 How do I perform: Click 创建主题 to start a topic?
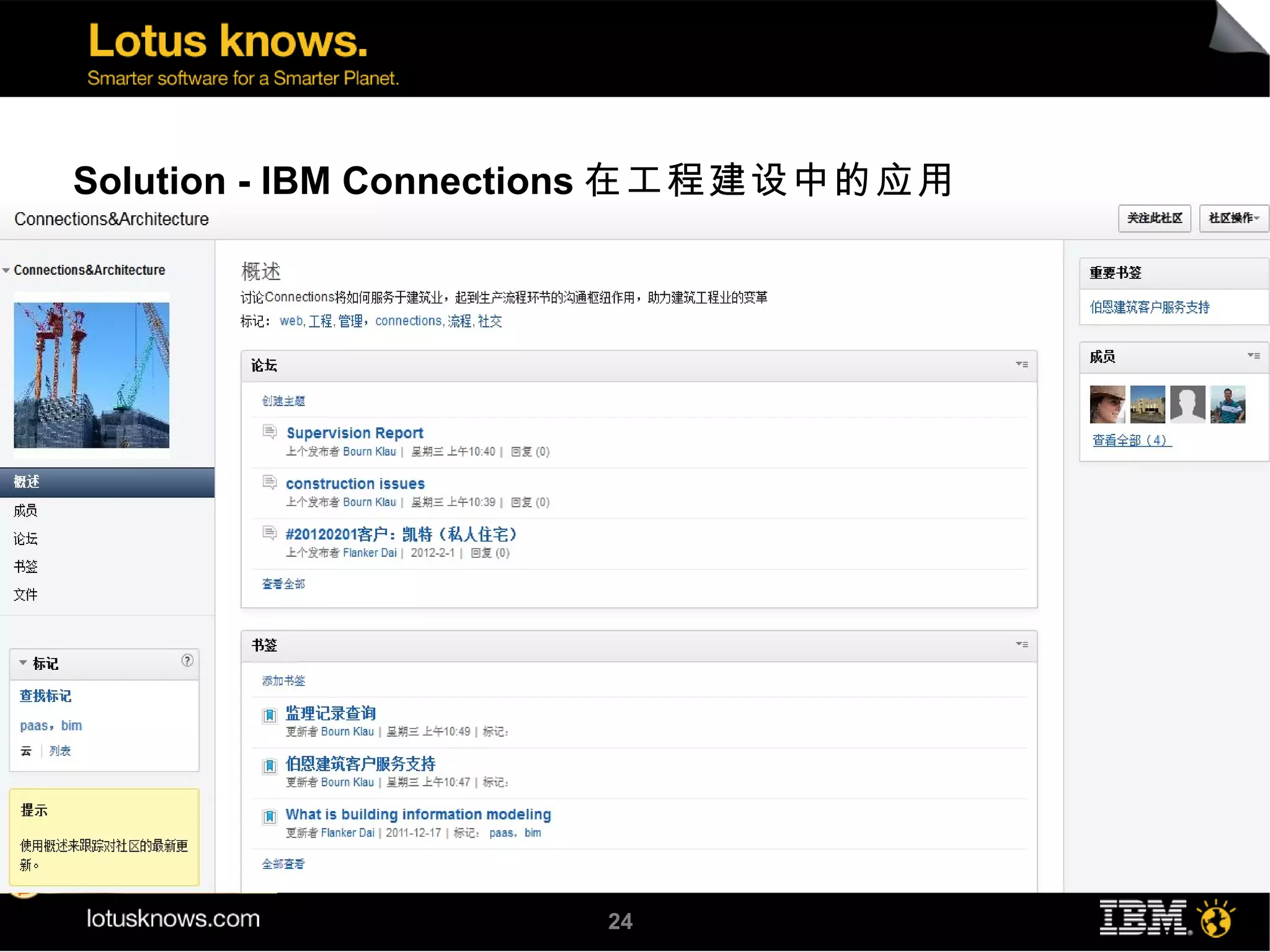tap(283, 401)
